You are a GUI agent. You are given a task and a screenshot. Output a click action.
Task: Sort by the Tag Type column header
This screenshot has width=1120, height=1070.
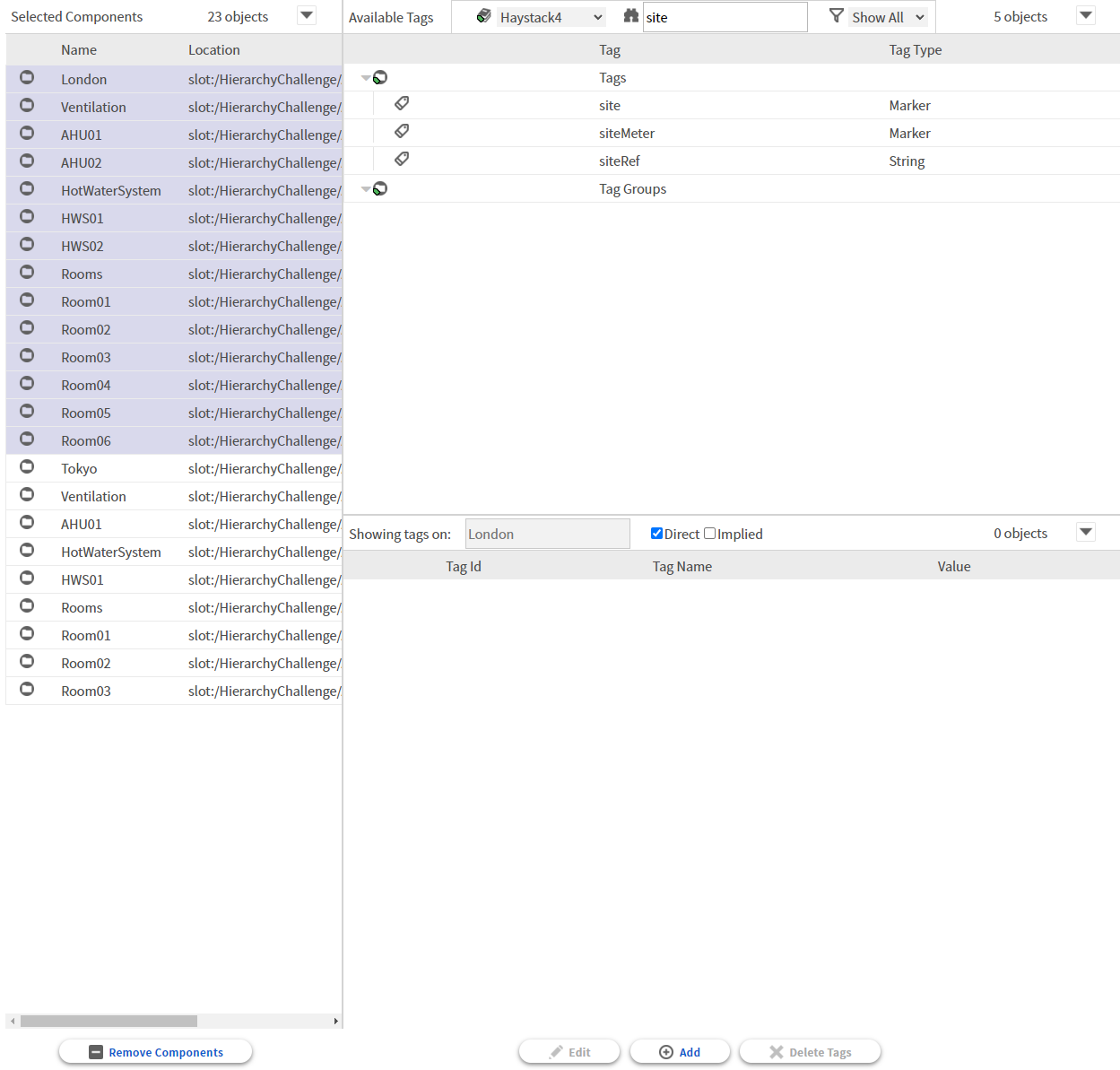915,50
